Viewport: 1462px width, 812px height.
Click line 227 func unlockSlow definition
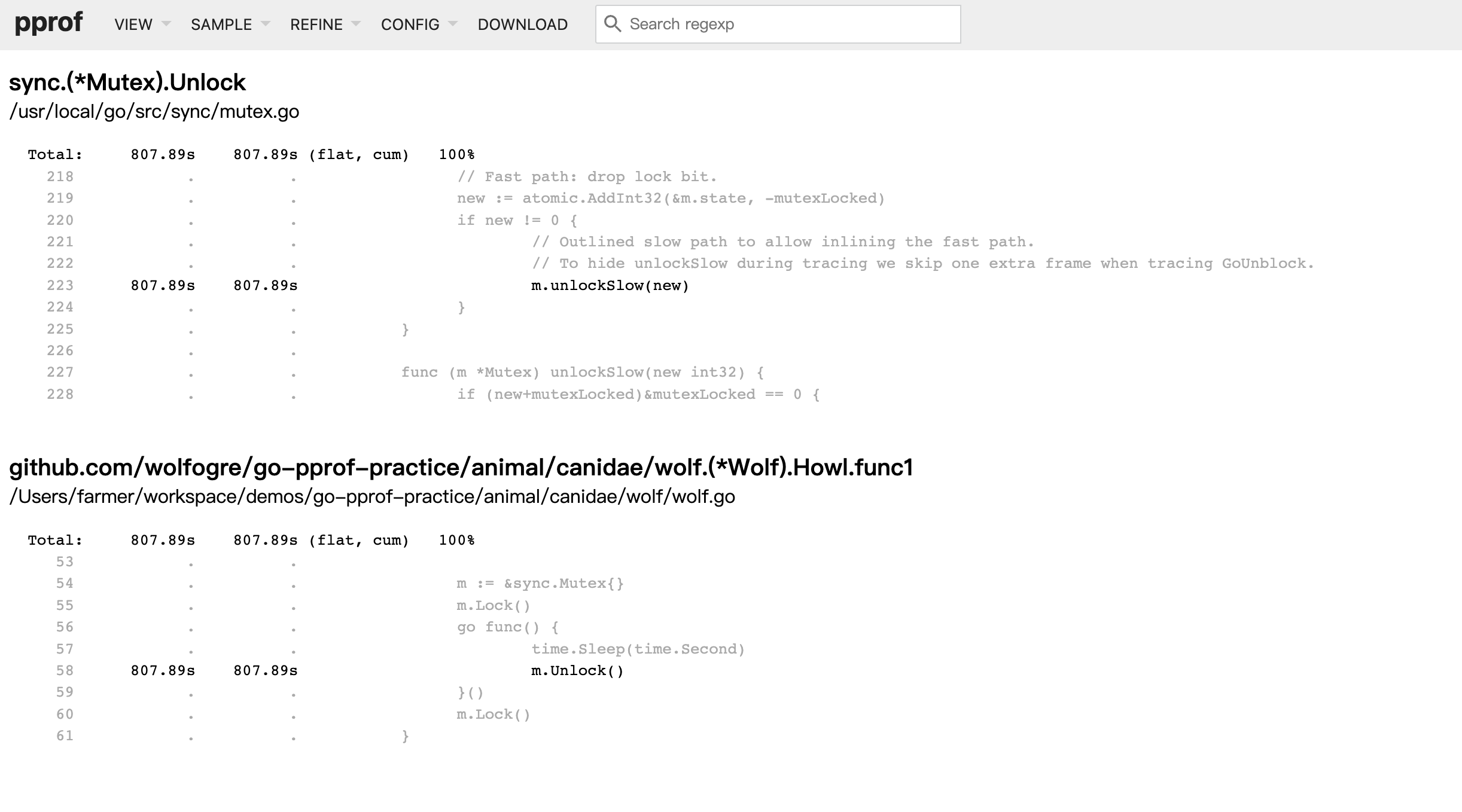pos(582,373)
